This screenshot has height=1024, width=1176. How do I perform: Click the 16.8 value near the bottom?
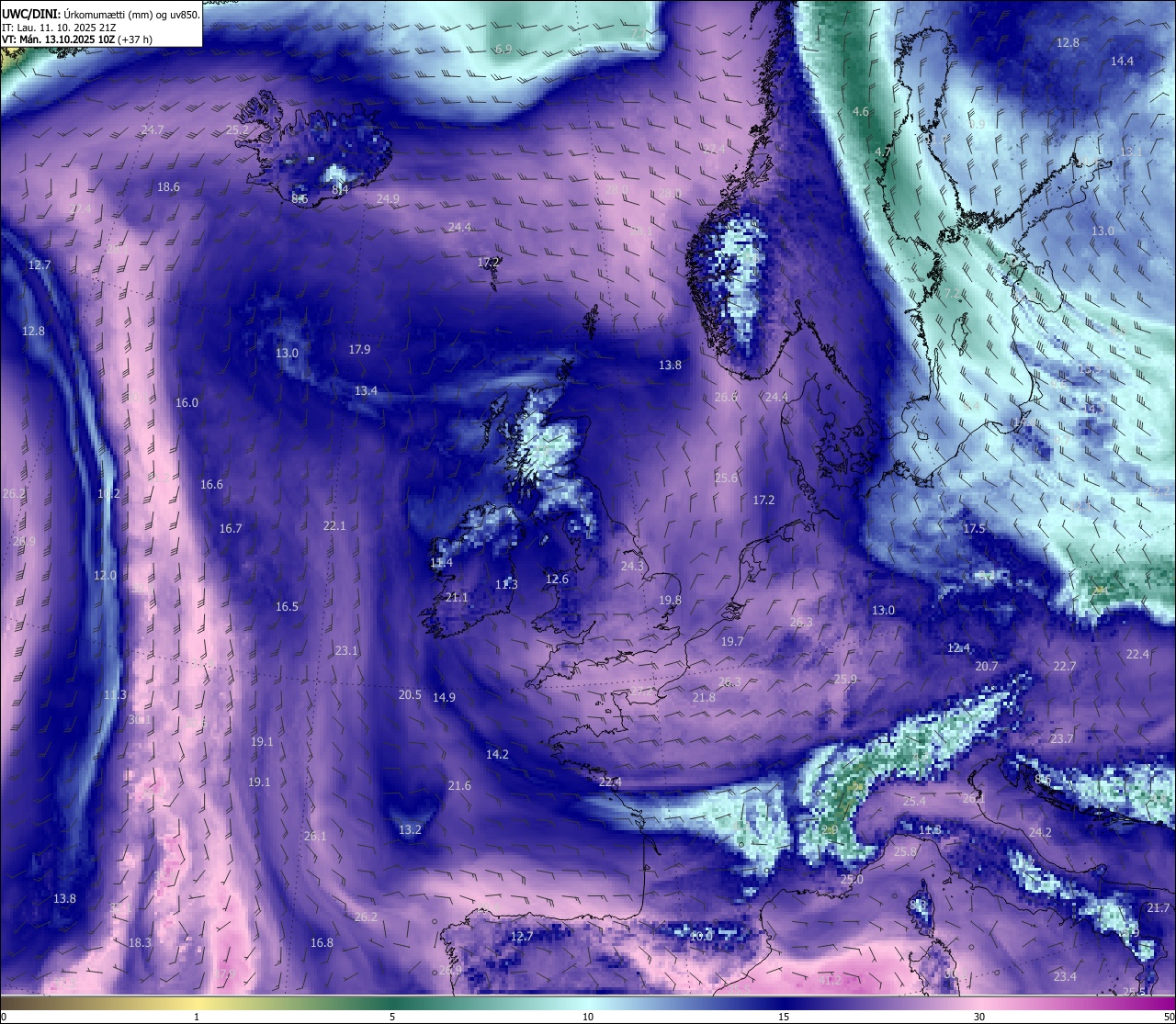pyautogui.click(x=322, y=942)
